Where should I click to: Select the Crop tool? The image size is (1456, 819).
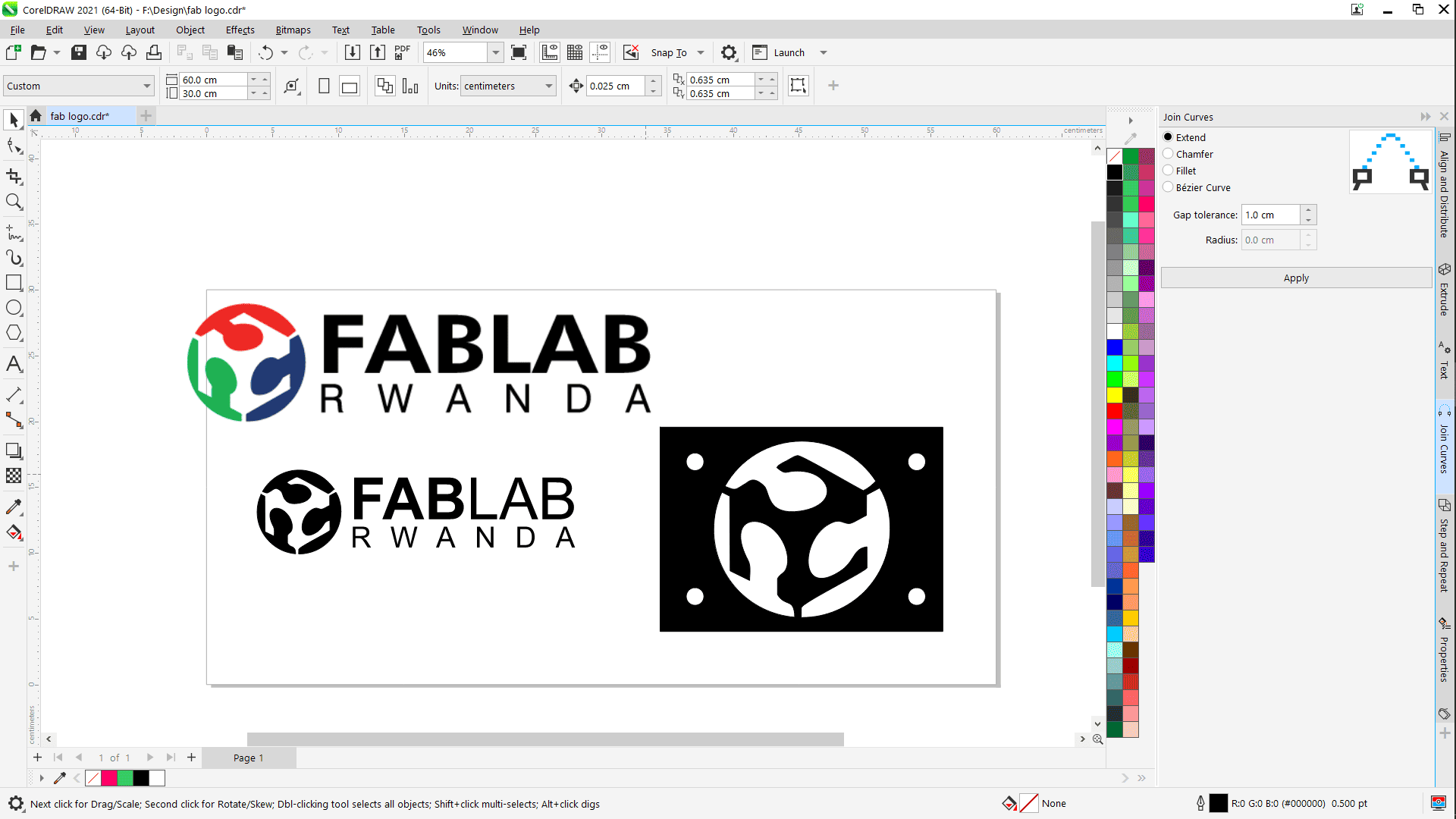point(14,176)
